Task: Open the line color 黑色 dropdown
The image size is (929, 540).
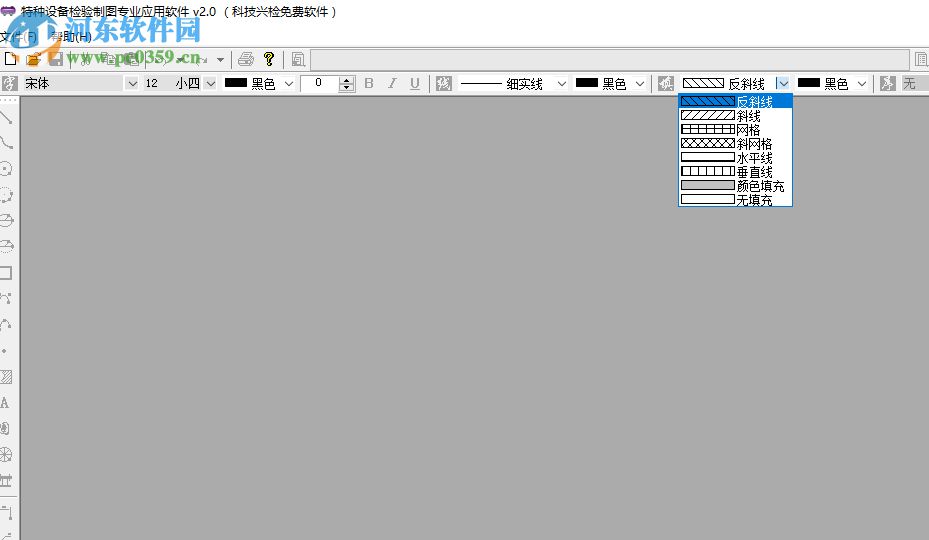Action: click(x=639, y=84)
